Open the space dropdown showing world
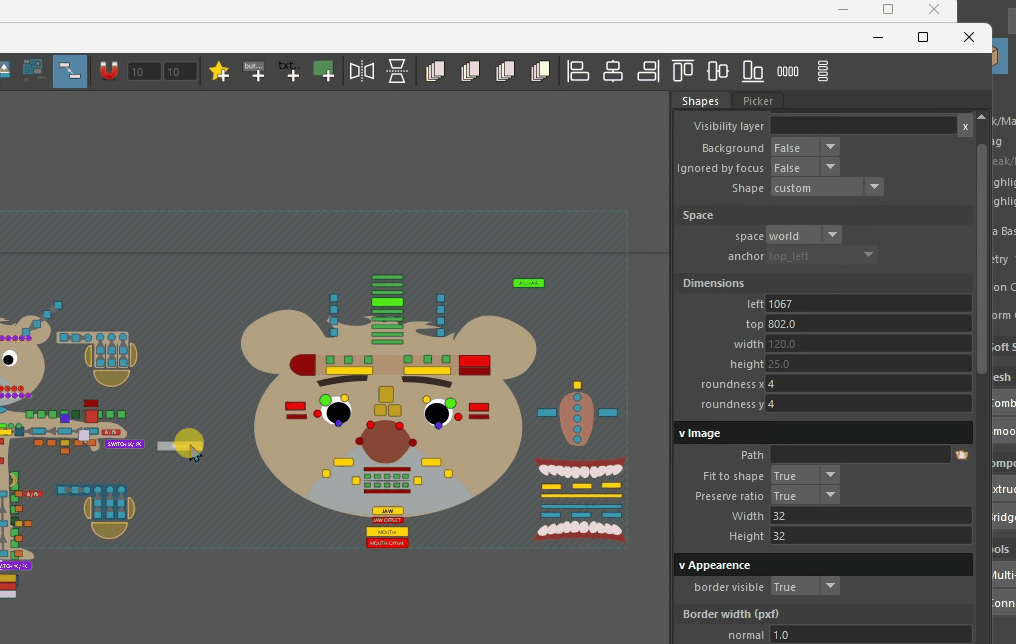This screenshot has height=644, width=1016. (x=803, y=236)
